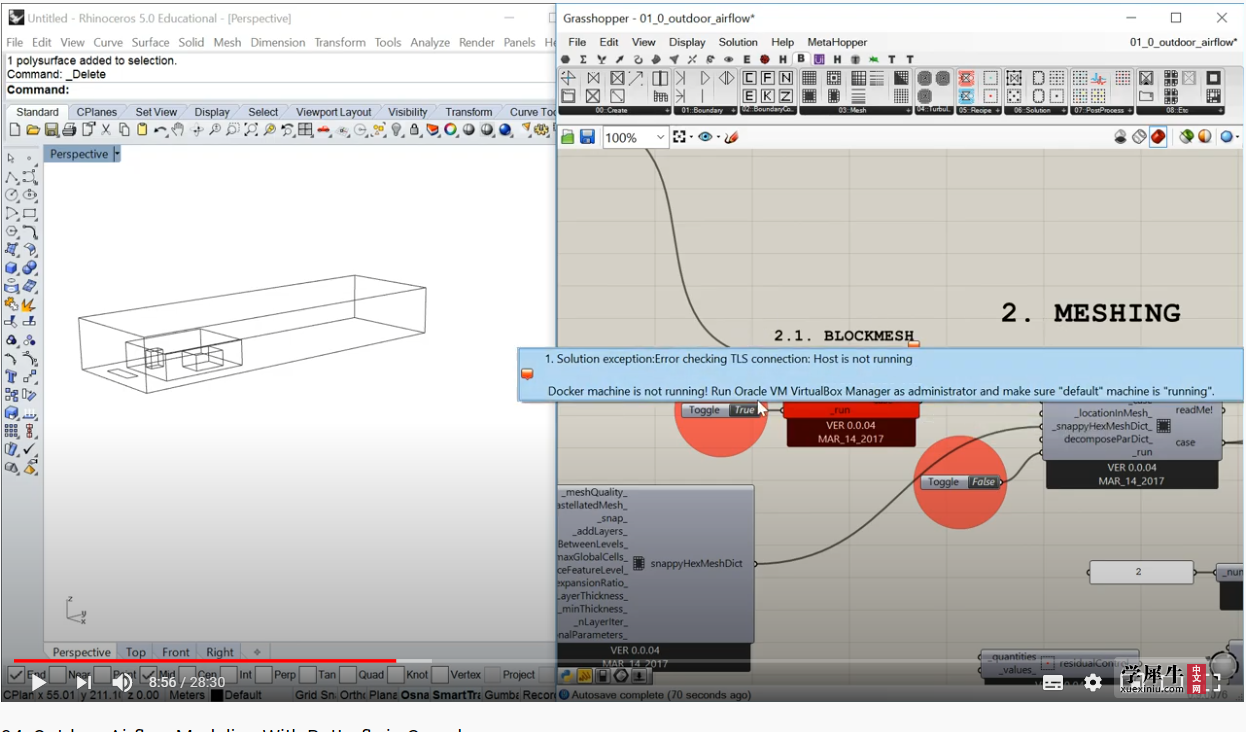Click the Open file folder icon in Rhino
Screen dimensions: 1246x732
pyautogui.click(x=33, y=130)
